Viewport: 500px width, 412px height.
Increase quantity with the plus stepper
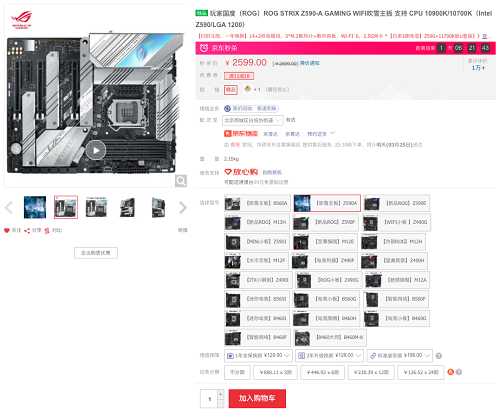click(221, 394)
